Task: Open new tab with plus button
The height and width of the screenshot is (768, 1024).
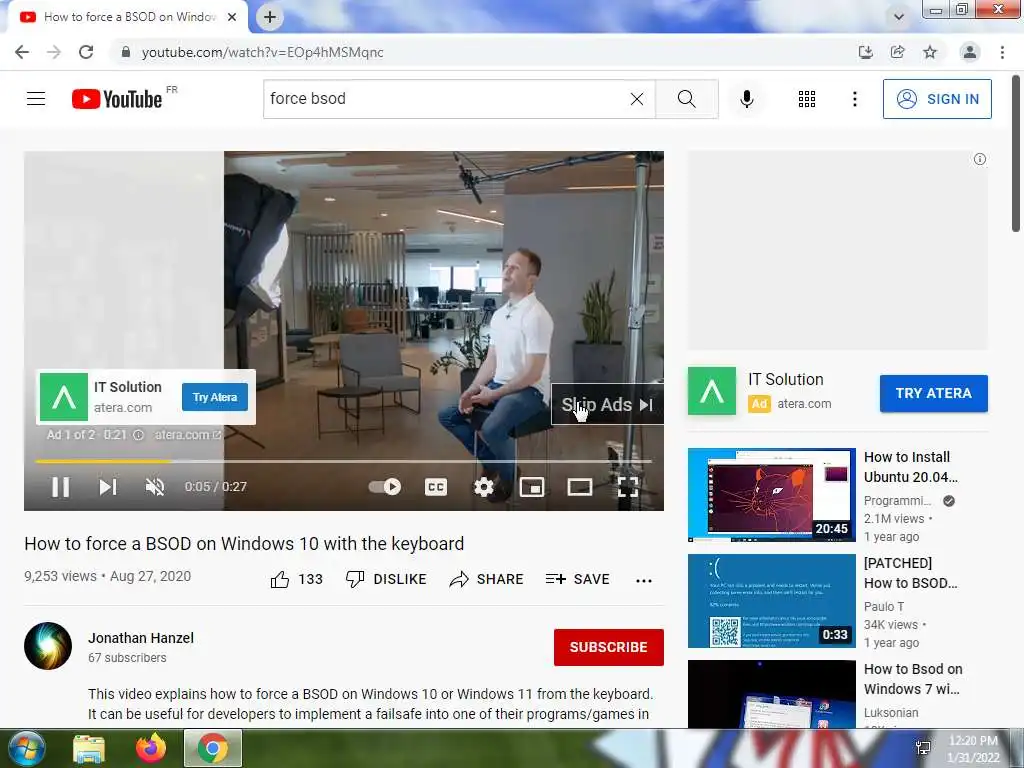Action: pyautogui.click(x=270, y=18)
